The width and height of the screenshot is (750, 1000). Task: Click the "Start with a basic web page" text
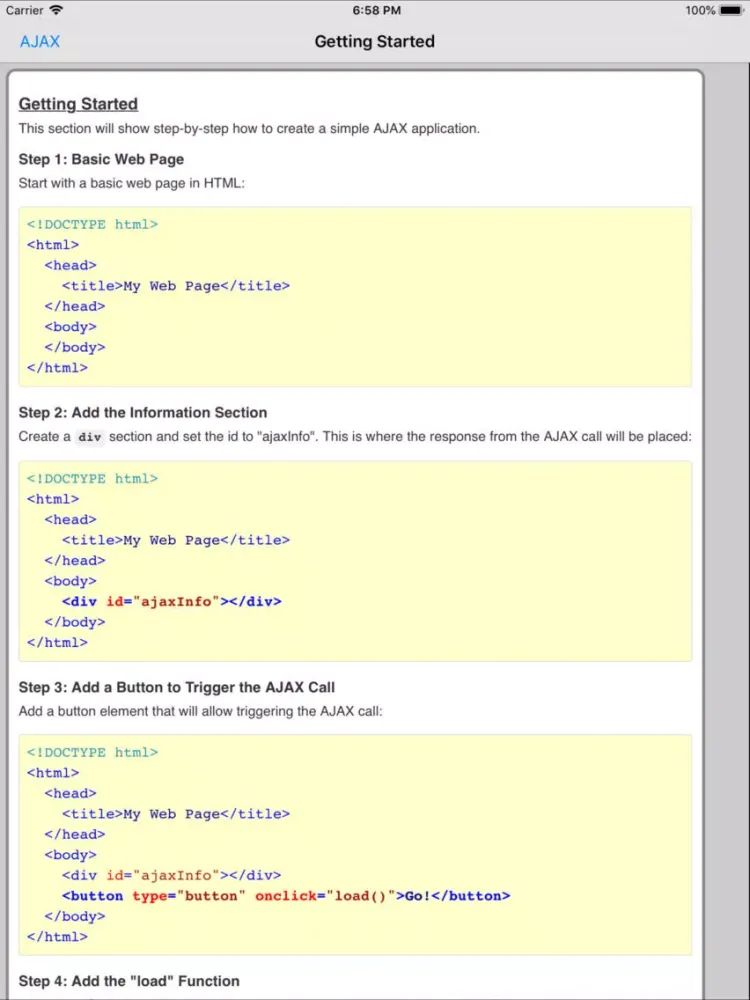click(131, 183)
